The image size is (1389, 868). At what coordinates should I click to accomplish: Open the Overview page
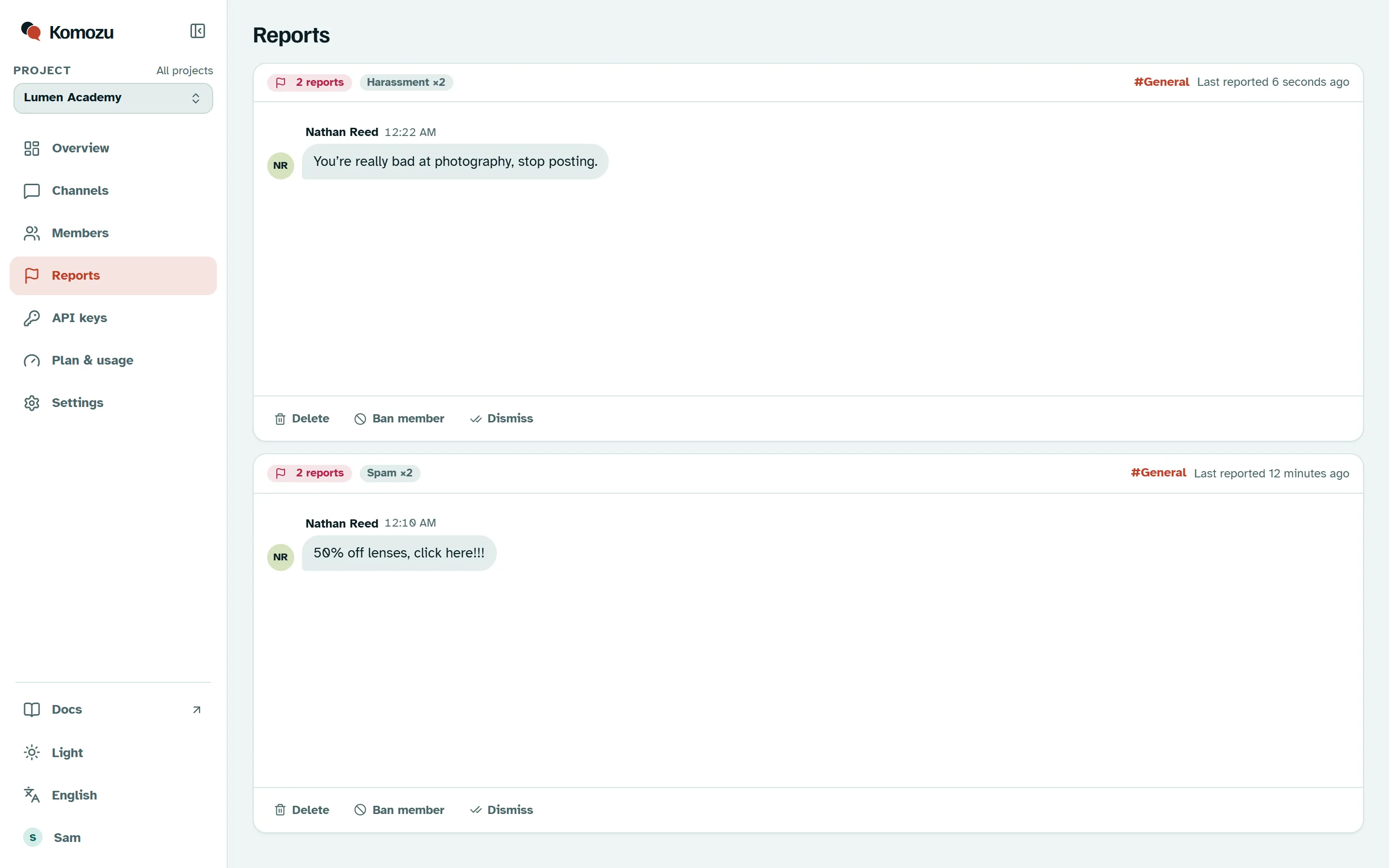(x=113, y=148)
